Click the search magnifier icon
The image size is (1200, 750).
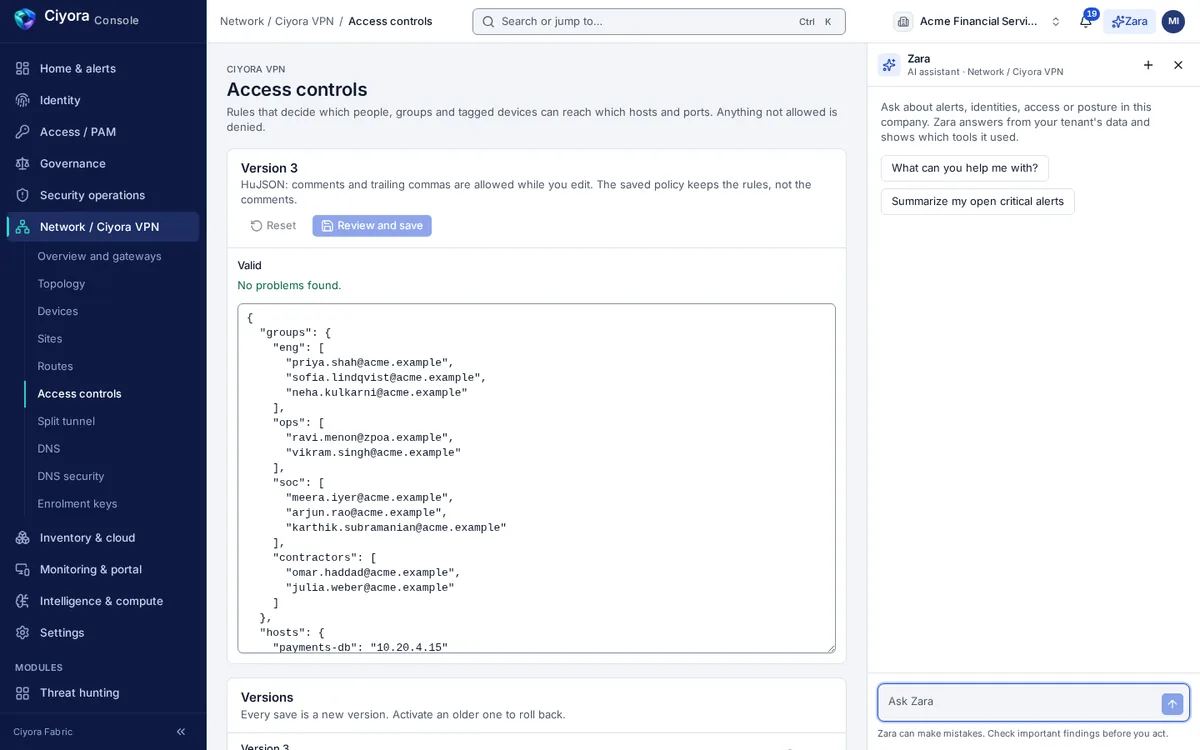coord(489,21)
